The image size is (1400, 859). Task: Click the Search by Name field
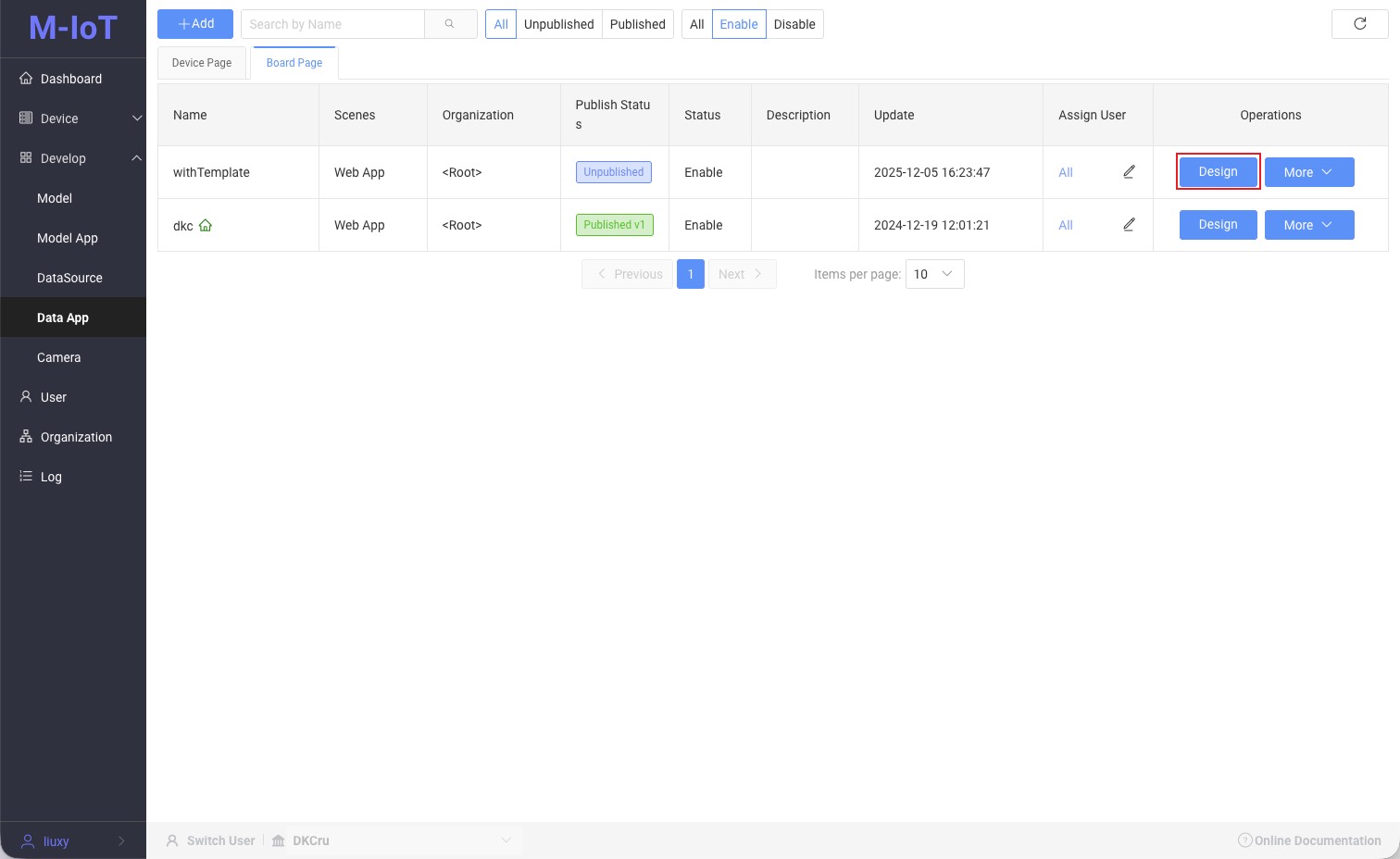coord(332,24)
